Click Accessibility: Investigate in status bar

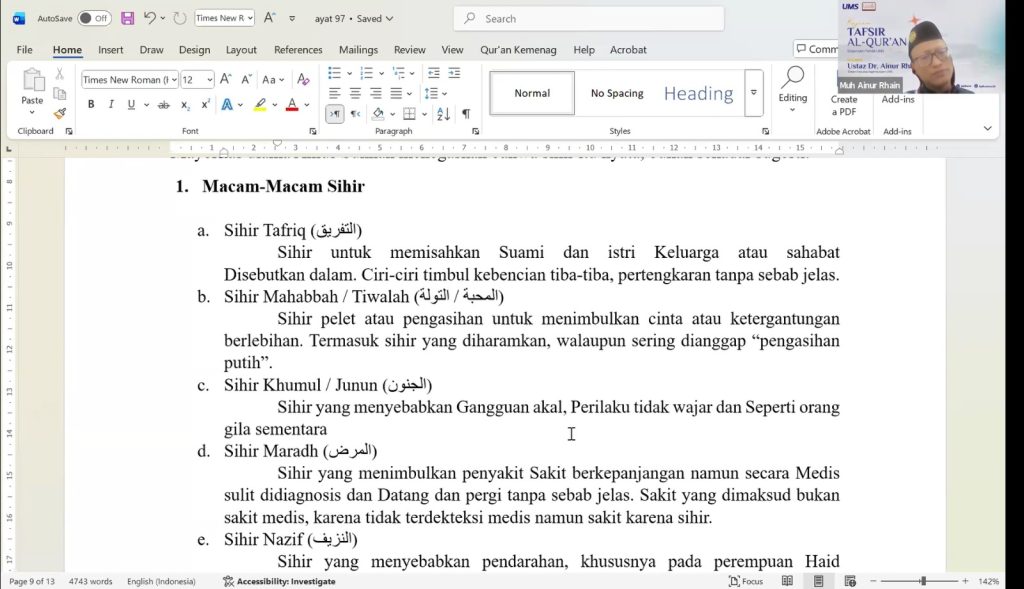tap(280, 581)
